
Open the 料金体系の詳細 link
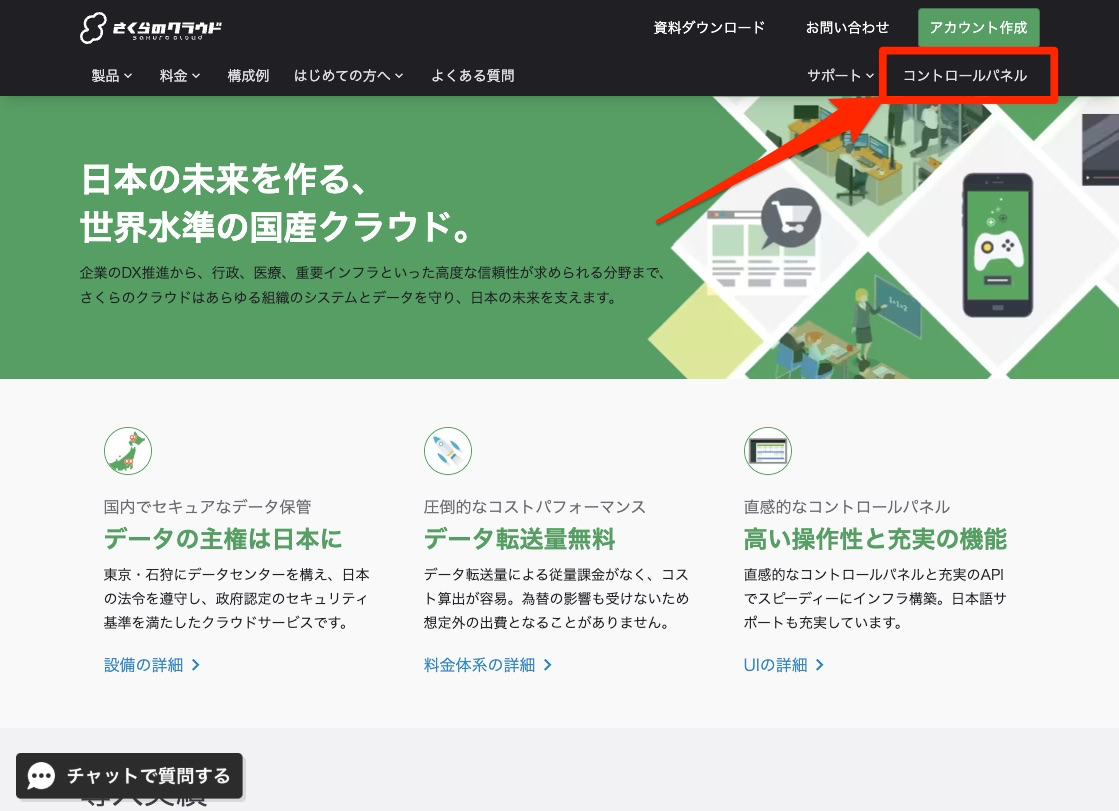[487, 665]
